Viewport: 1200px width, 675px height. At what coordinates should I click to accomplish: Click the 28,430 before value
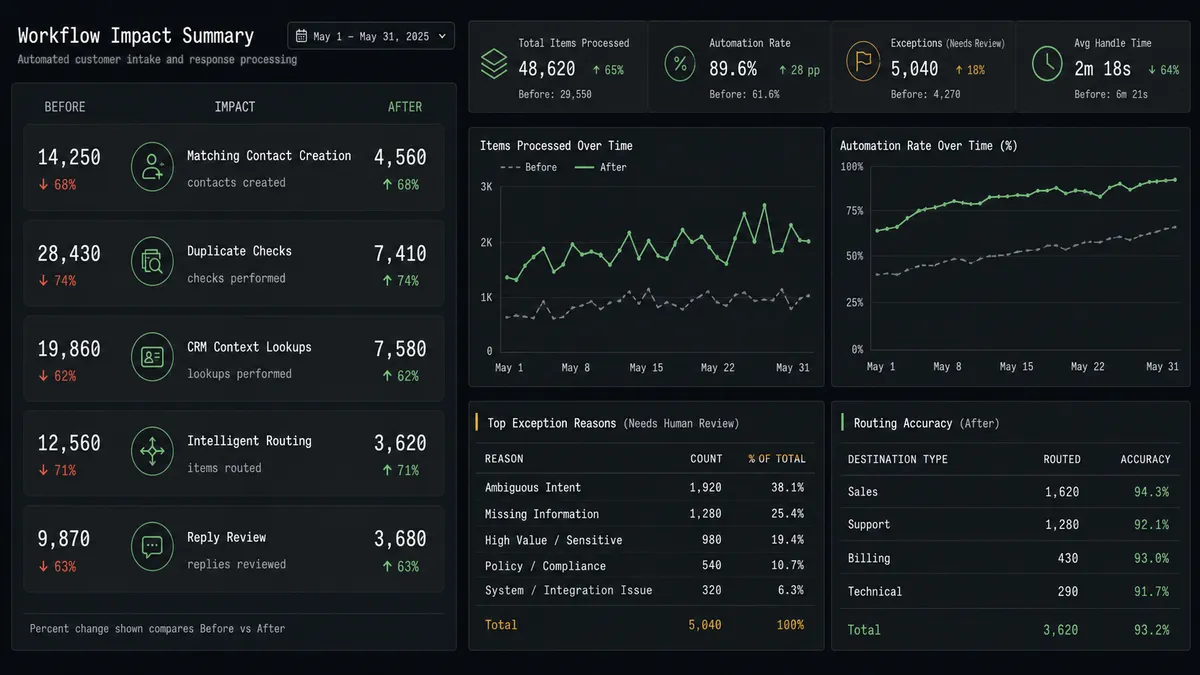tap(69, 254)
